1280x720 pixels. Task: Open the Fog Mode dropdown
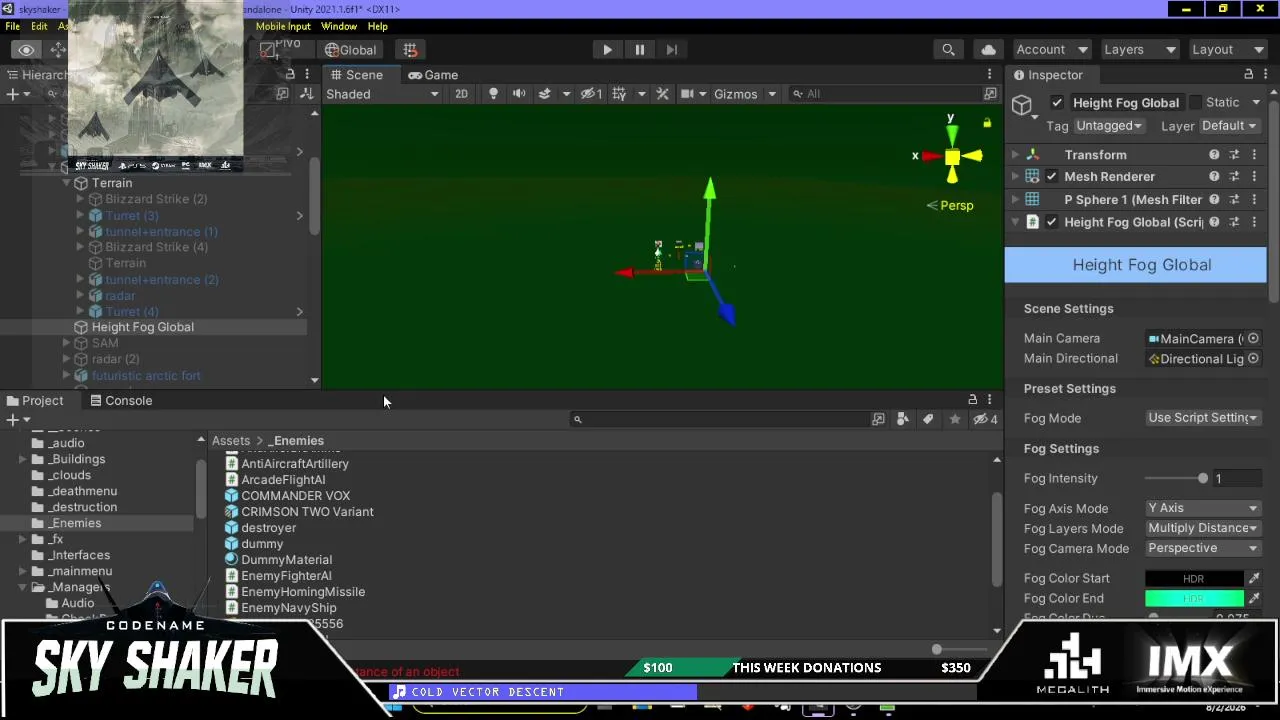(1203, 418)
